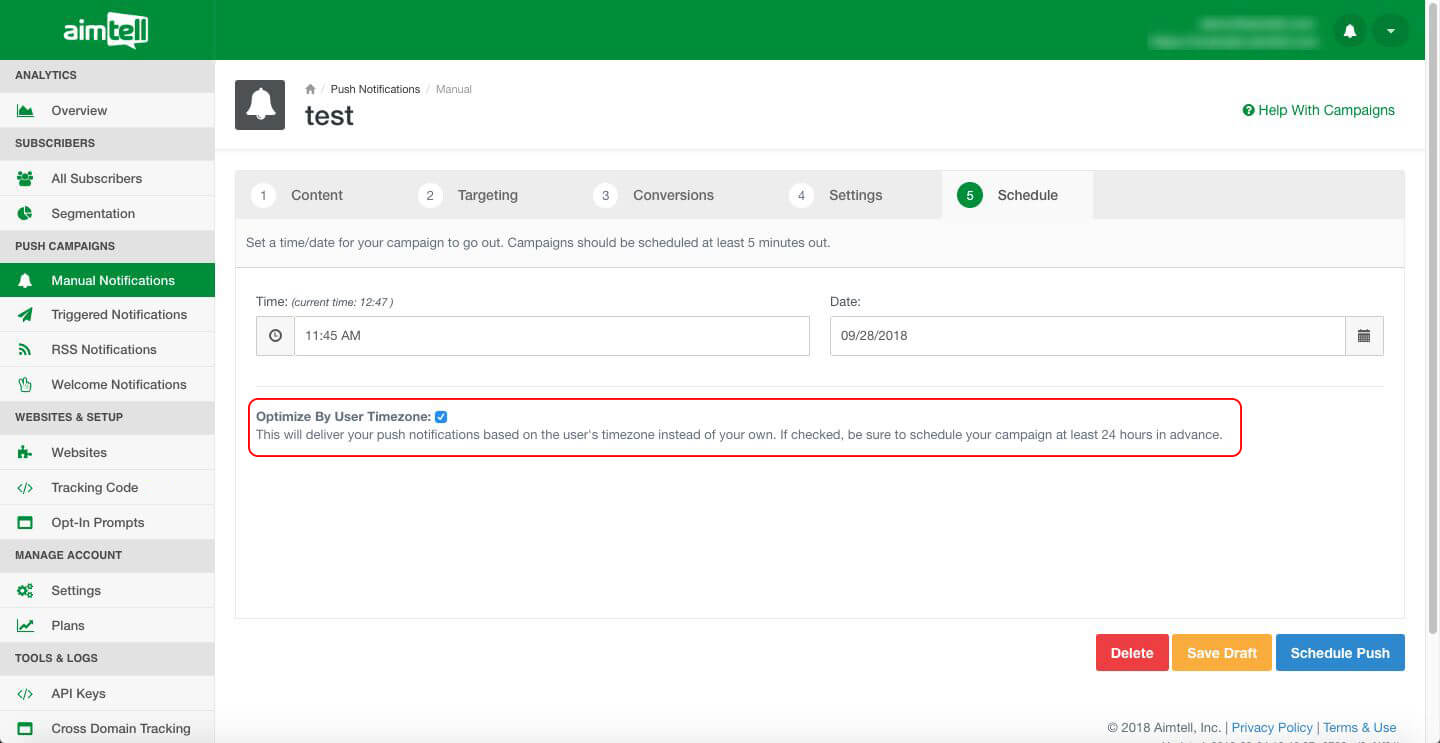Image resolution: width=1440 pixels, height=743 pixels.
Task: Click the Welcome Notifications hand icon
Action: point(25,384)
